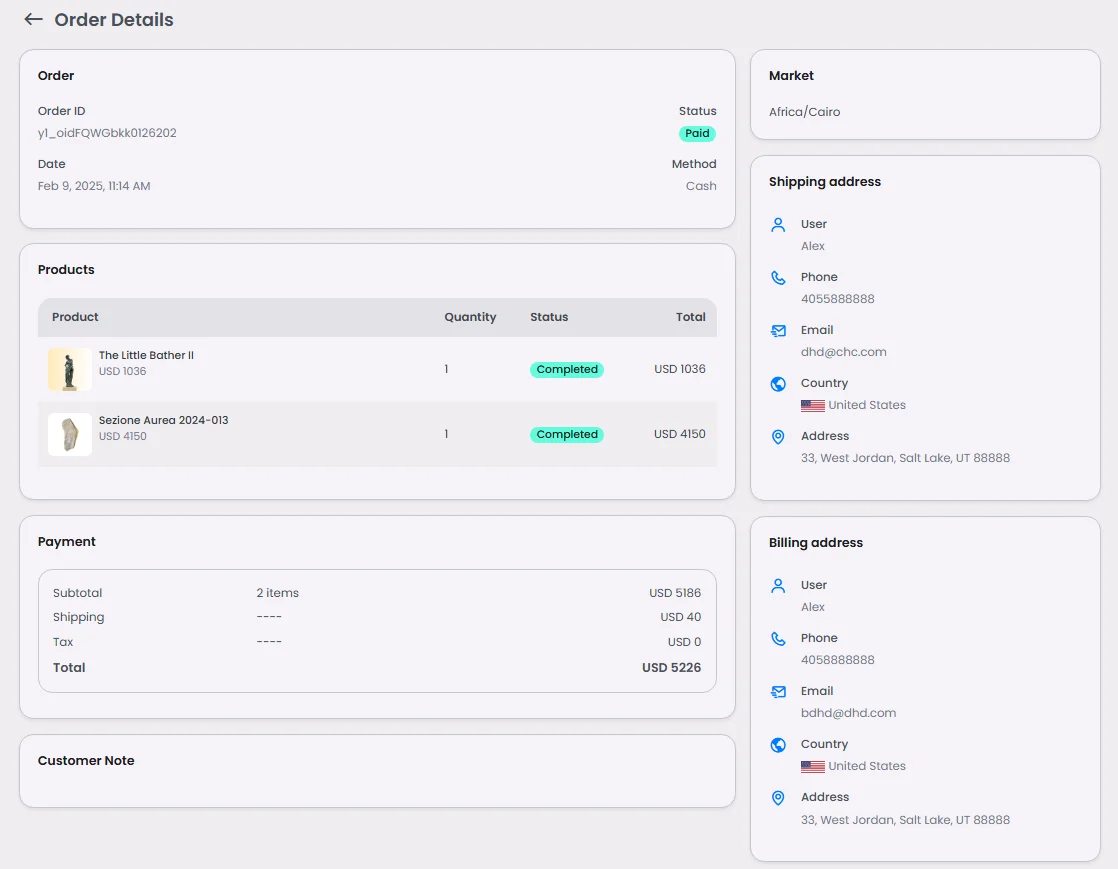Image resolution: width=1118 pixels, height=869 pixels.
Task: Click the shipping address country globe icon
Action: (778, 384)
